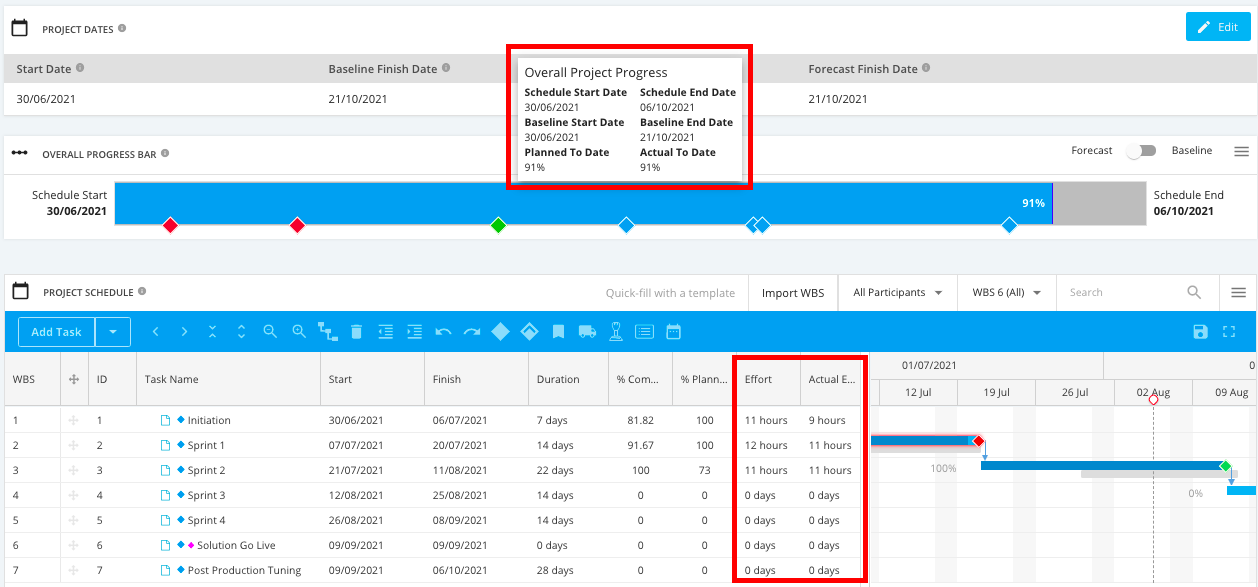Click the 12 hours effort cell
The image size is (1258, 587).
click(768, 445)
